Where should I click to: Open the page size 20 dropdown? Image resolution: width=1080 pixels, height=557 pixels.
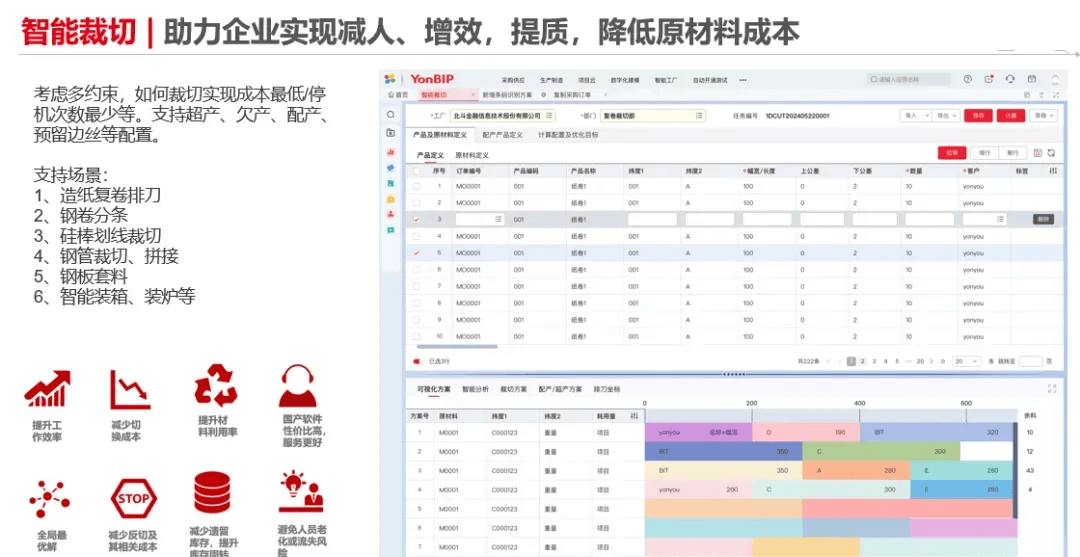(x=966, y=361)
